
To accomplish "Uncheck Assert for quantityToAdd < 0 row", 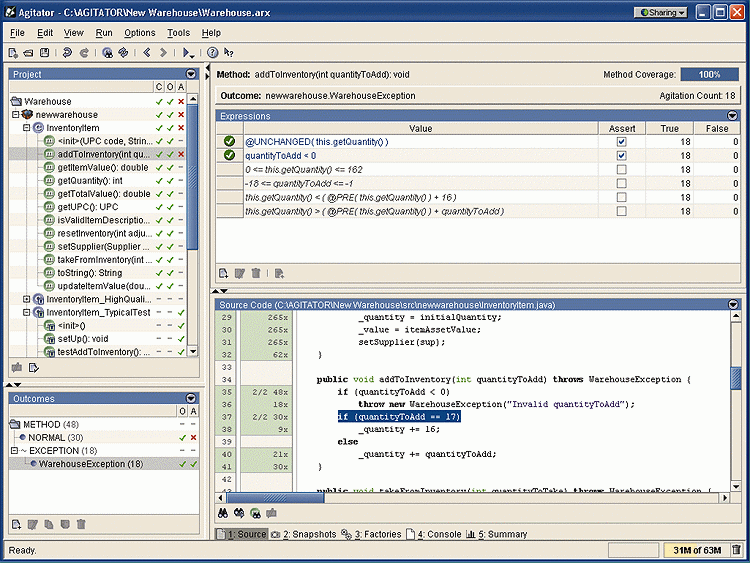I will coord(621,156).
